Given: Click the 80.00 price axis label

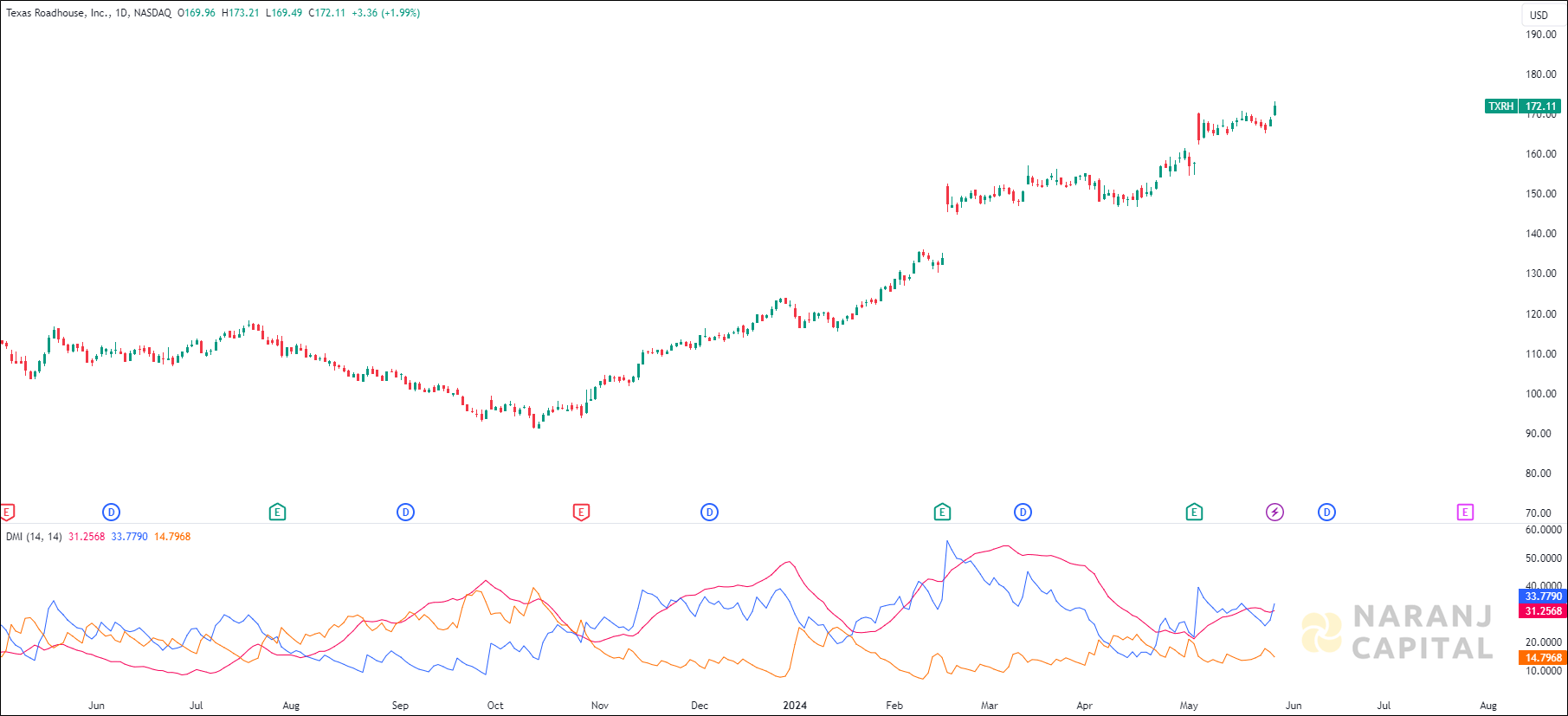Looking at the screenshot, I should (x=1539, y=474).
